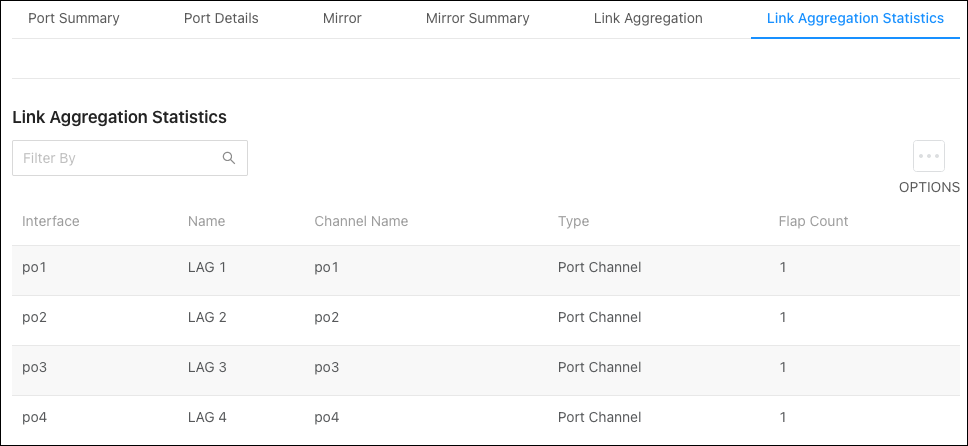Click the Flap Count column header
The height and width of the screenshot is (446, 968).
pos(813,221)
